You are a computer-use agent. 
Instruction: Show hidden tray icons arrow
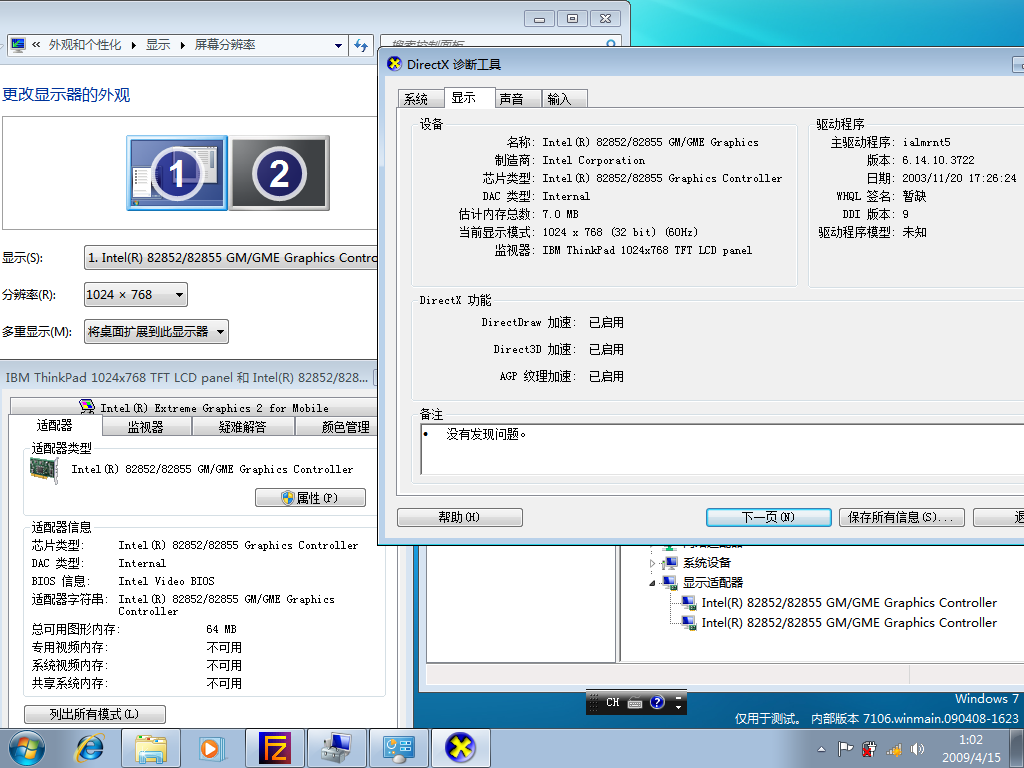pos(822,750)
